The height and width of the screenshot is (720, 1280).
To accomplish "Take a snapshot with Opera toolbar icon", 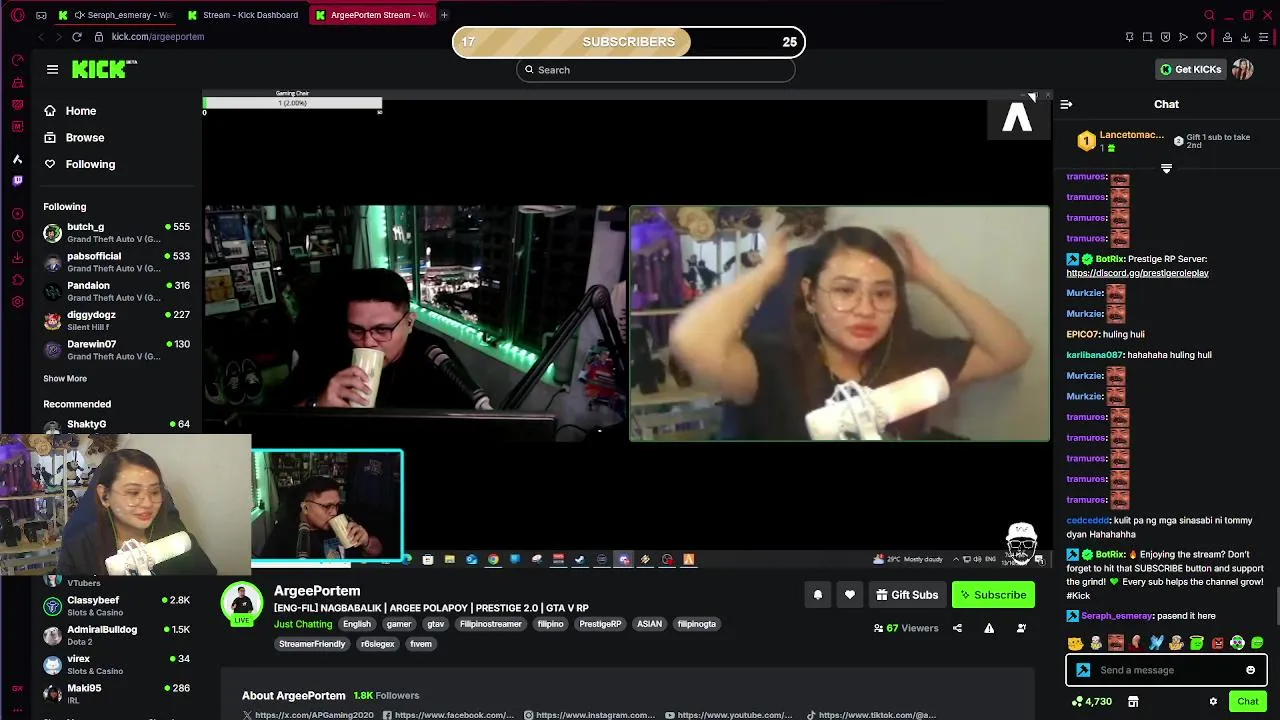I will point(1147,37).
